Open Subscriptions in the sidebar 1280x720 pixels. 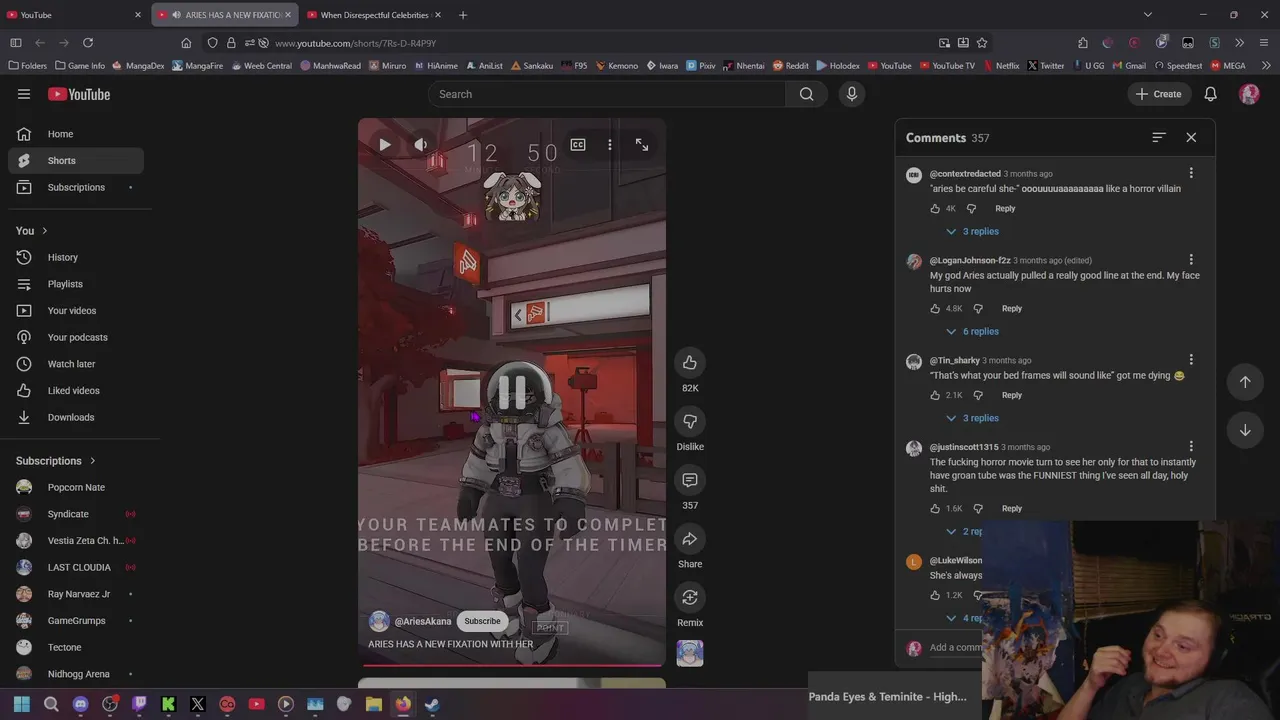pyautogui.click(x=76, y=187)
